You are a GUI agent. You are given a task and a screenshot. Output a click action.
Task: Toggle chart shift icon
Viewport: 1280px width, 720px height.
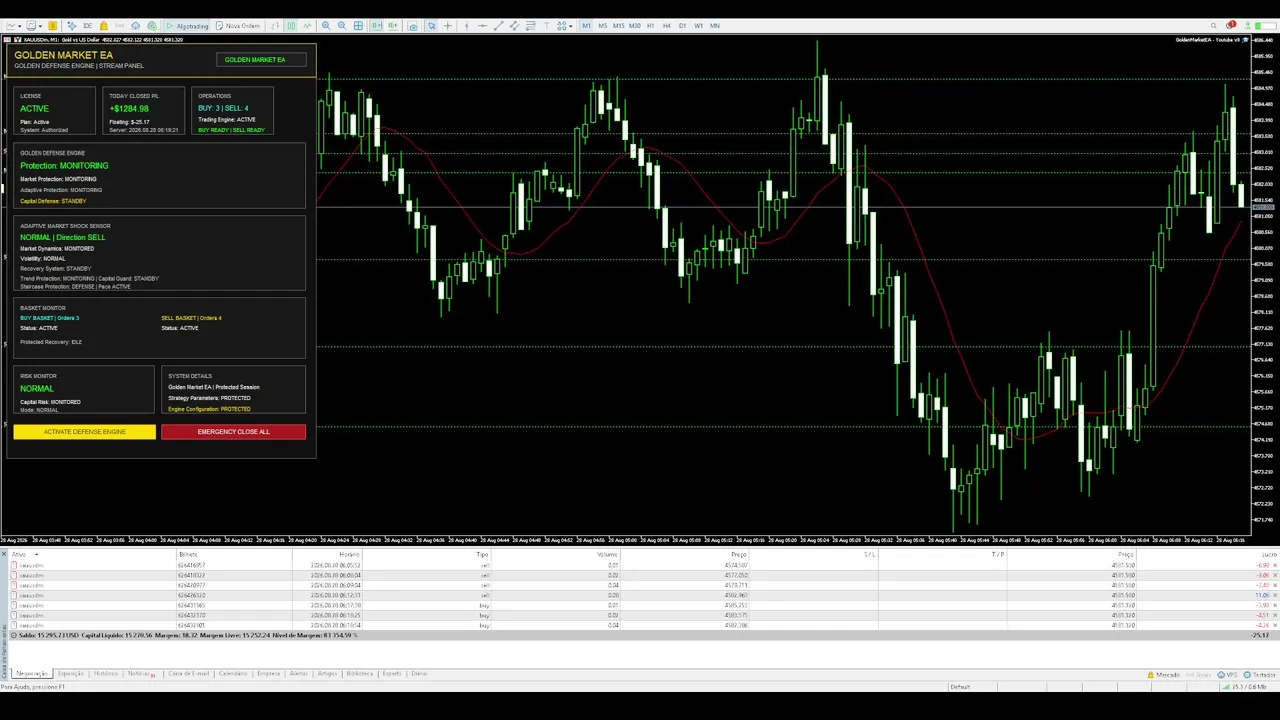point(393,26)
